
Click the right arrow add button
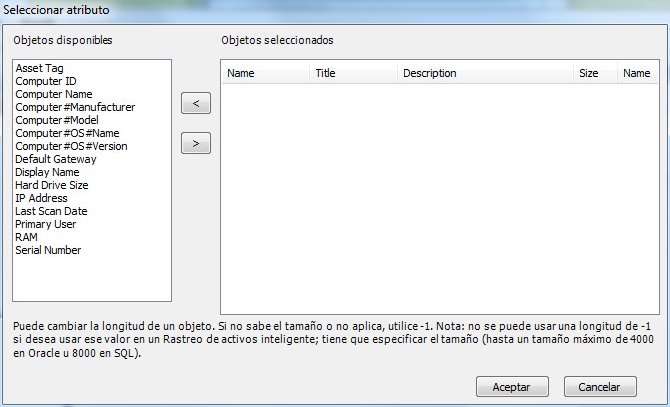click(x=196, y=143)
